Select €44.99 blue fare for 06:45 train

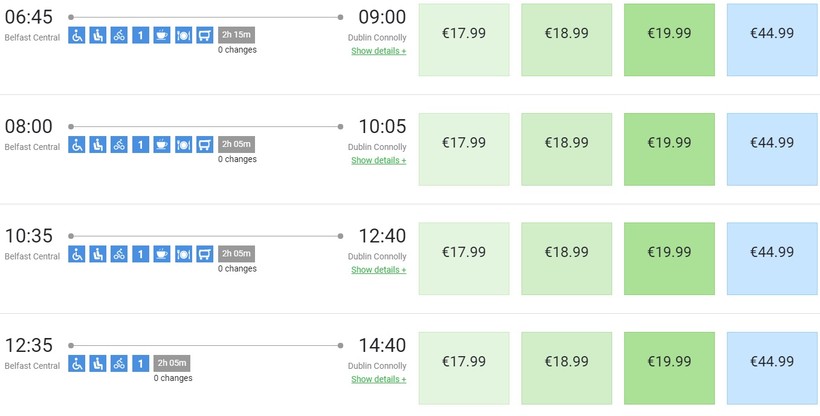772,40
